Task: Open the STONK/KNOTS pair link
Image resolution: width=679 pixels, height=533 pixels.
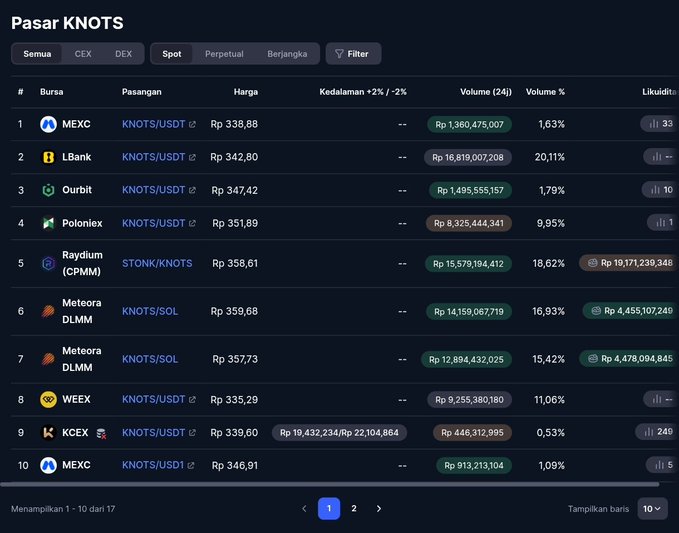Action: click(x=157, y=263)
